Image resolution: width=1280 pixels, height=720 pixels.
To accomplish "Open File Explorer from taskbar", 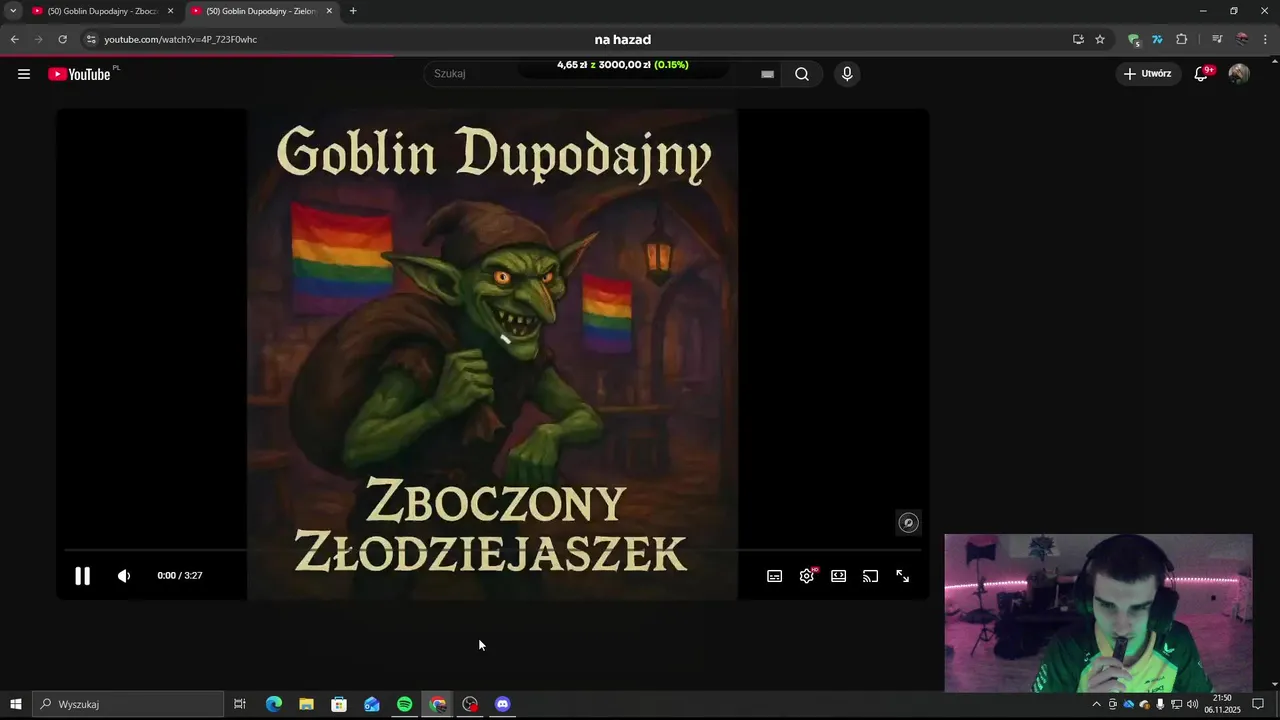I will [306, 705].
